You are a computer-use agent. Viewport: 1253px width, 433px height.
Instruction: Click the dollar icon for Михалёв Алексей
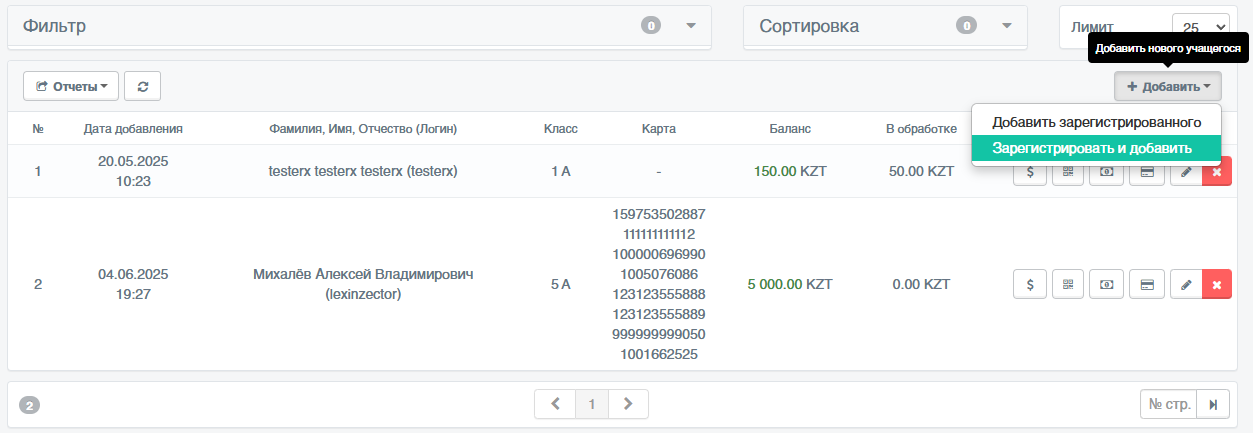1030,285
